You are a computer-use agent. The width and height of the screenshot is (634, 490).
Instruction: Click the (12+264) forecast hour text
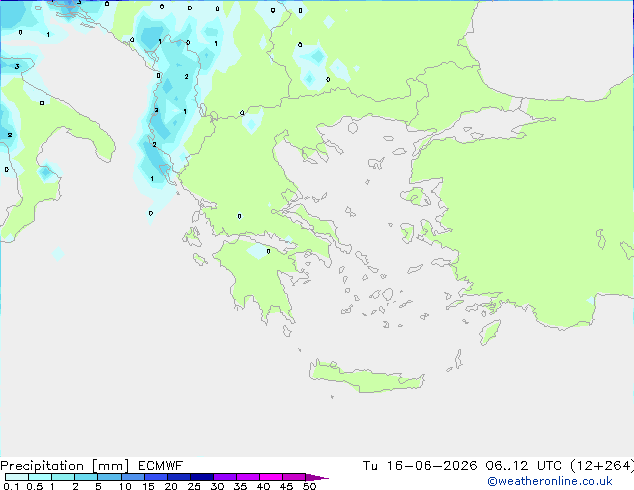(x=602, y=466)
